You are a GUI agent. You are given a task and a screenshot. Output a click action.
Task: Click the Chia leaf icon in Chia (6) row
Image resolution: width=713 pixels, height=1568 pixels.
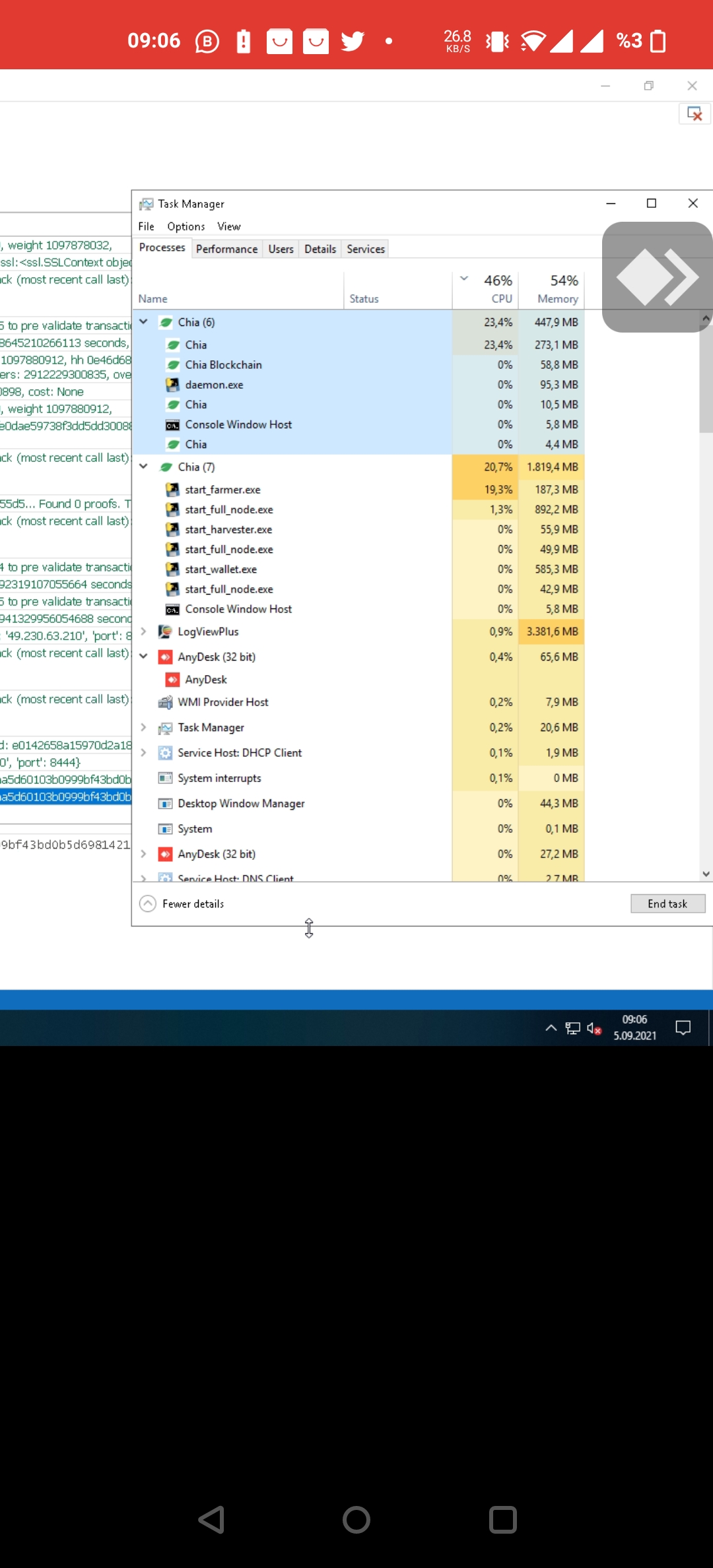click(x=166, y=322)
